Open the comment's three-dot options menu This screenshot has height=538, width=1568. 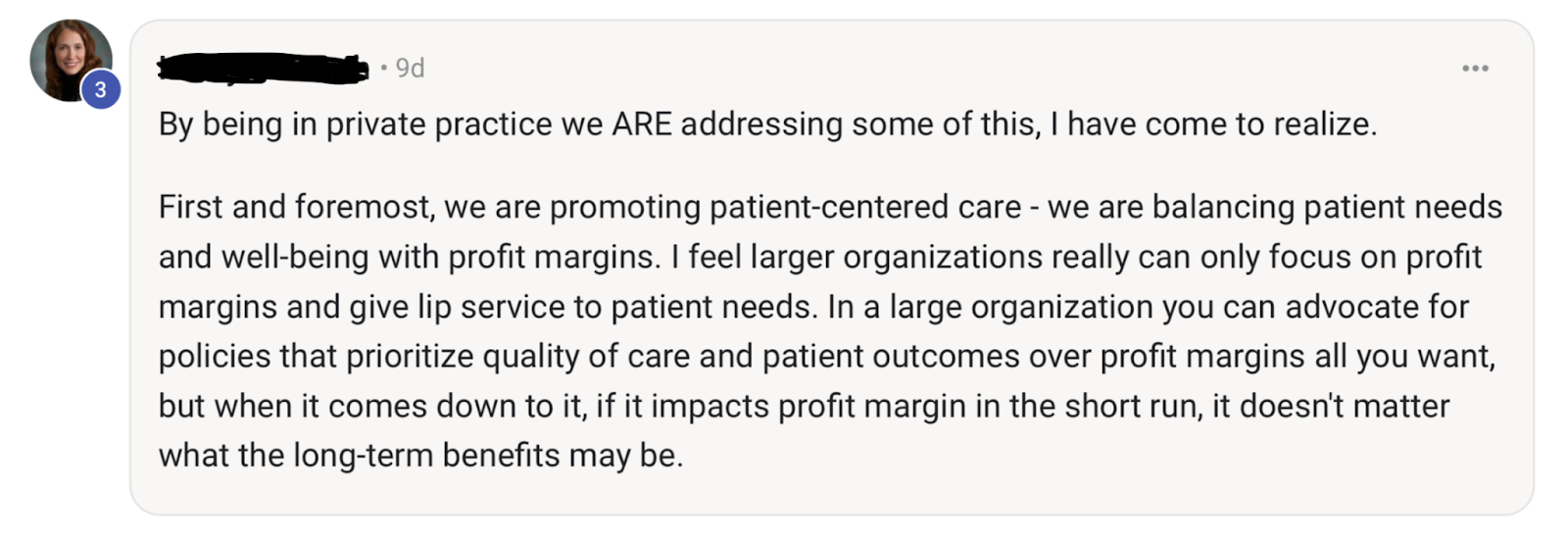tap(1474, 69)
